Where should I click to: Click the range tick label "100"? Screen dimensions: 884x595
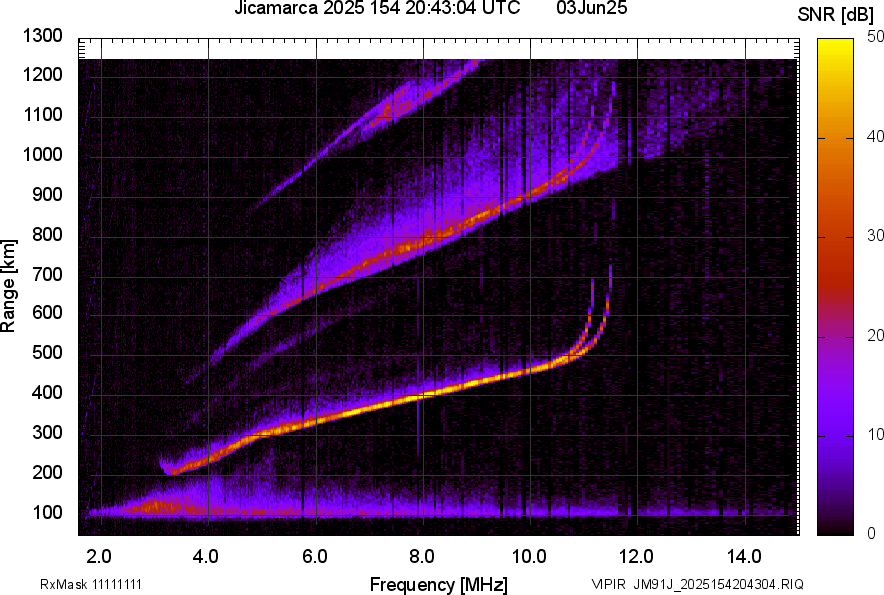pos(47,512)
